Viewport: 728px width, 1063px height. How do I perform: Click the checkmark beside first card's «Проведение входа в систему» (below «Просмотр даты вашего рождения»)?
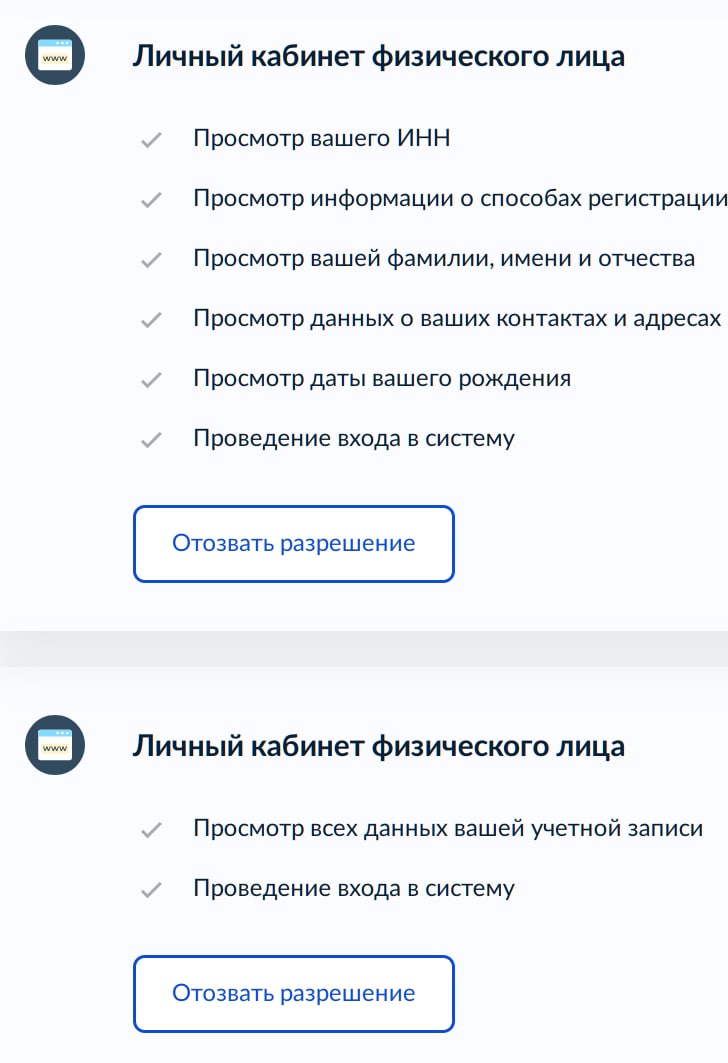click(x=151, y=440)
